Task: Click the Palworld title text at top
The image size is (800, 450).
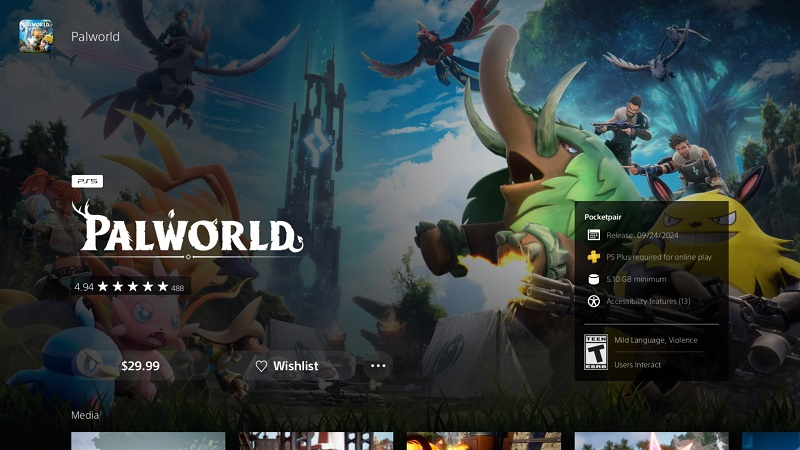Action: click(x=95, y=37)
